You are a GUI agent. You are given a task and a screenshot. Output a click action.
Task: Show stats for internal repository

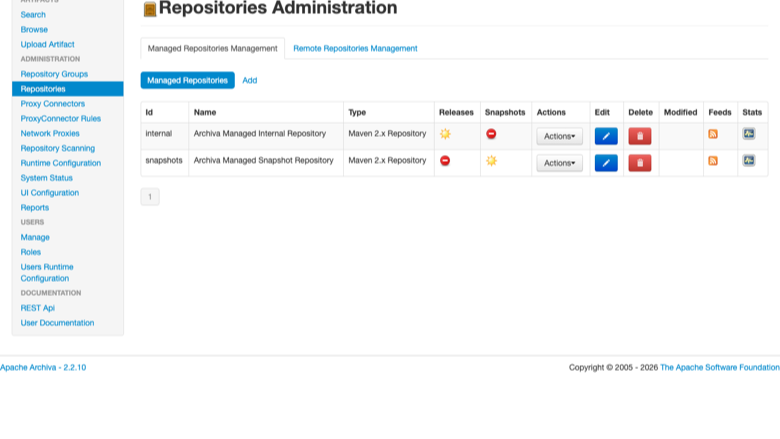tap(749, 134)
